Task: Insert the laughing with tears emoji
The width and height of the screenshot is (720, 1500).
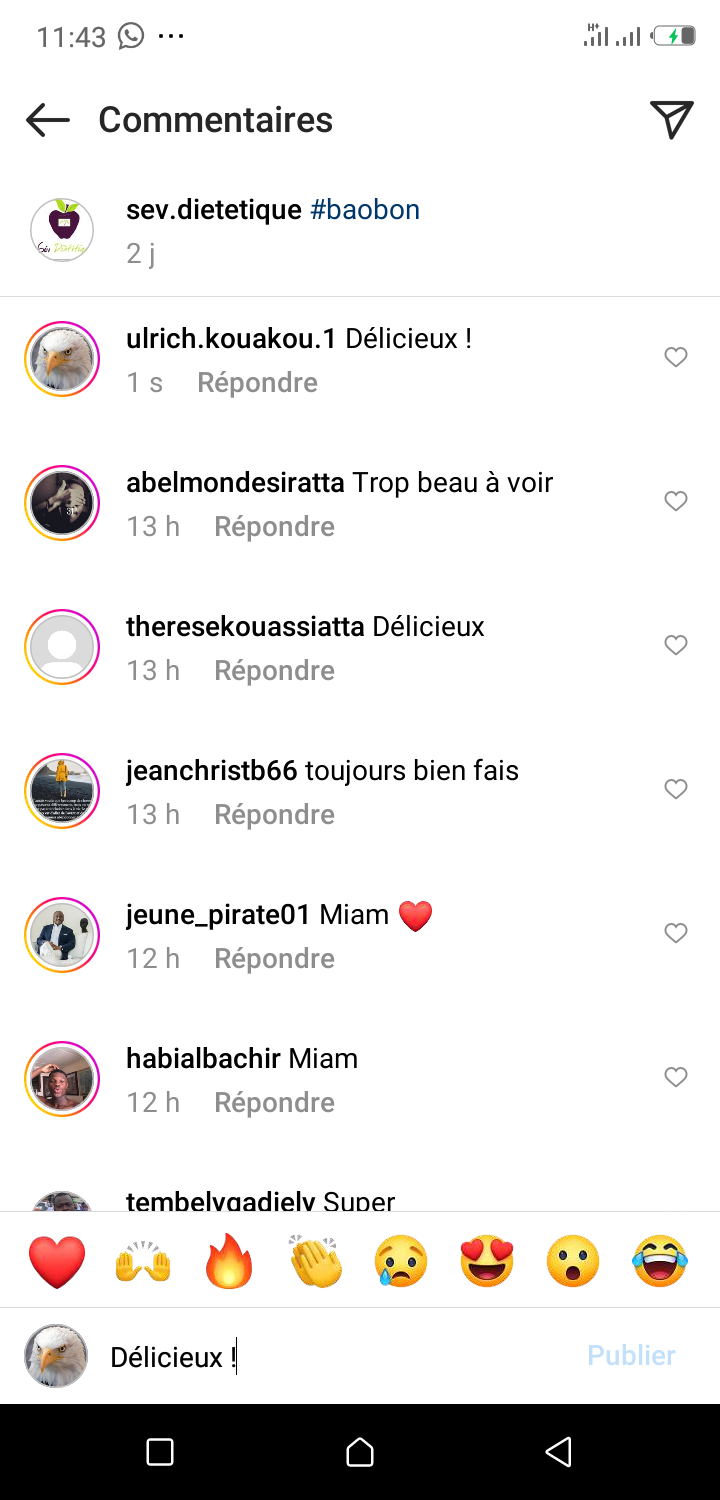Action: click(660, 1261)
